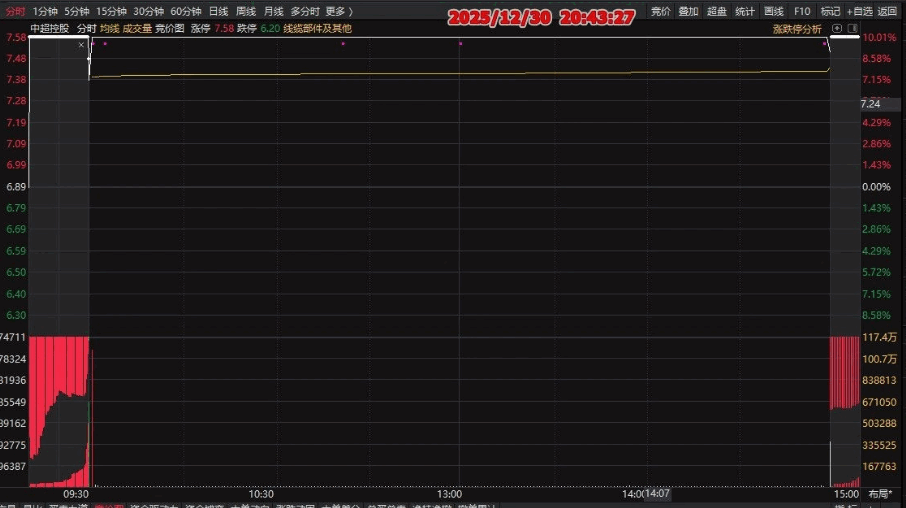The height and width of the screenshot is (508, 906).
Task: Click the 7.48 price axis label
Action: pos(16,58)
